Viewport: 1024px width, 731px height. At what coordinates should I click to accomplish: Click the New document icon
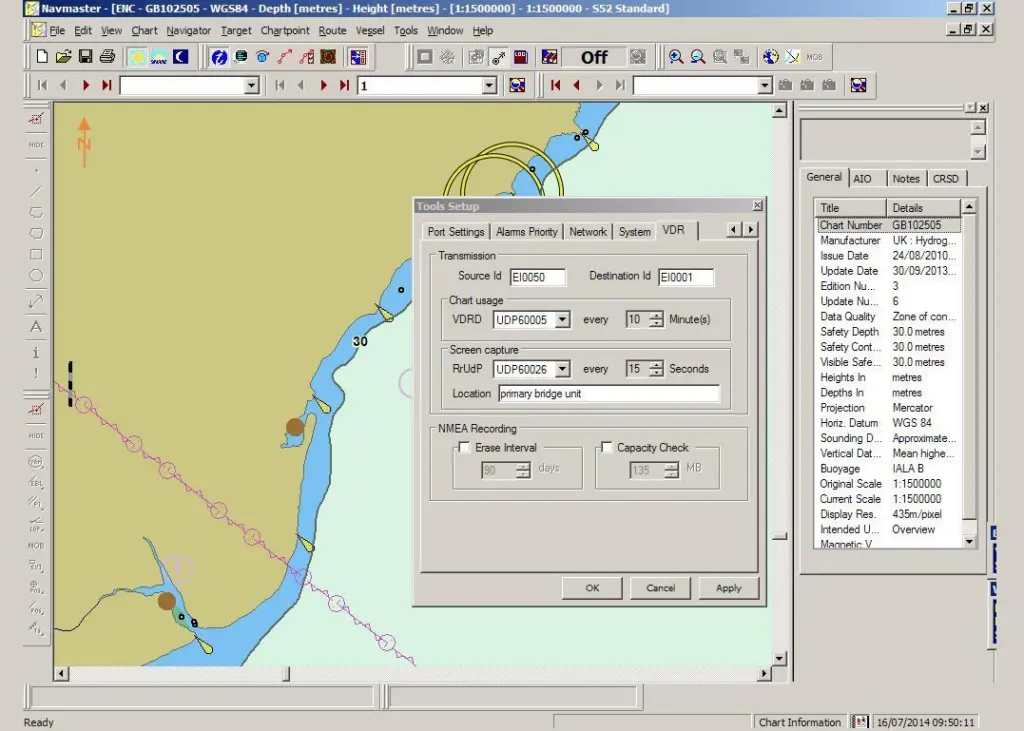(x=42, y=57)
